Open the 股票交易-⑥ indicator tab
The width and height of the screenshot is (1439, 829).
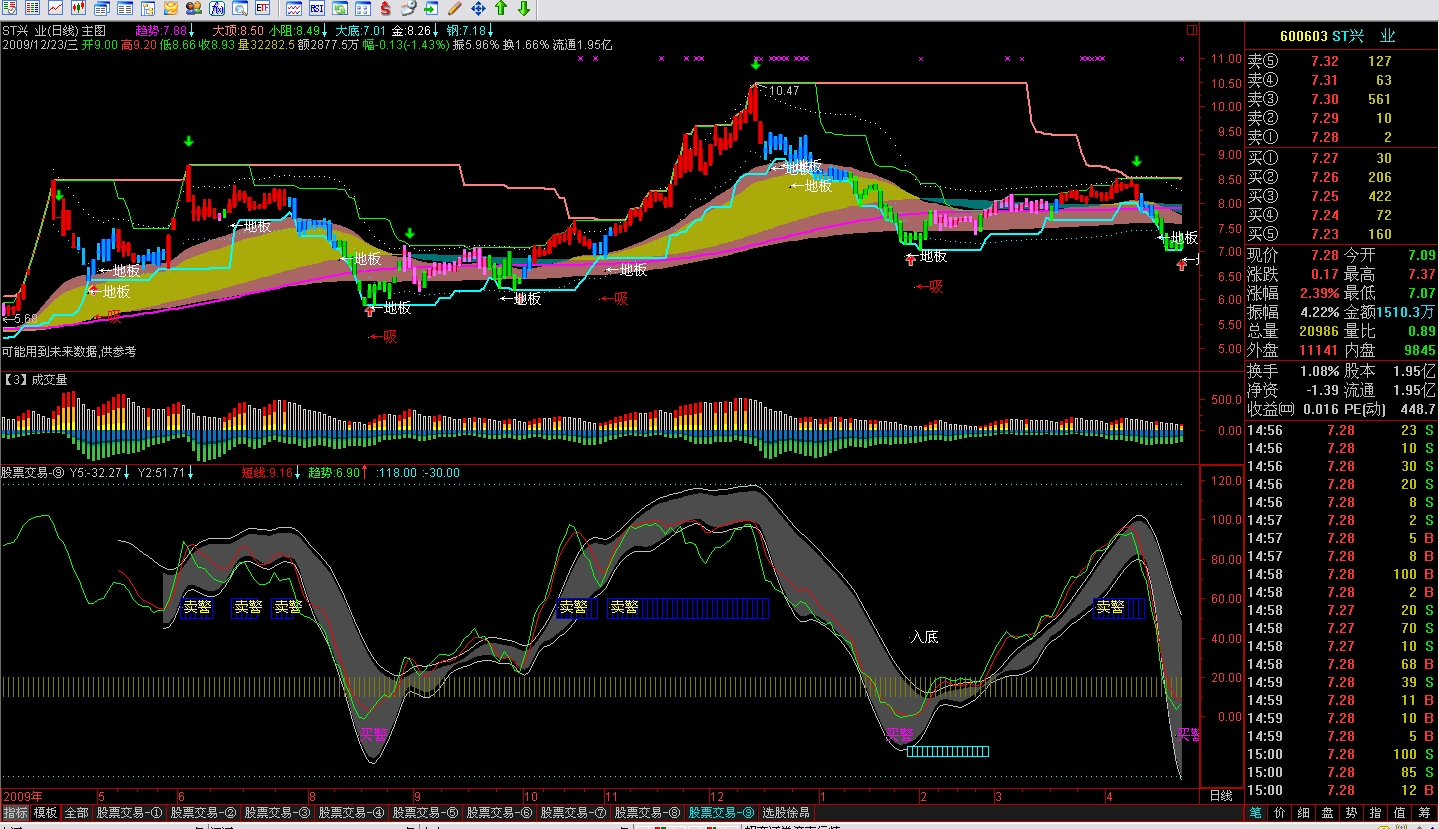(500, 813)
